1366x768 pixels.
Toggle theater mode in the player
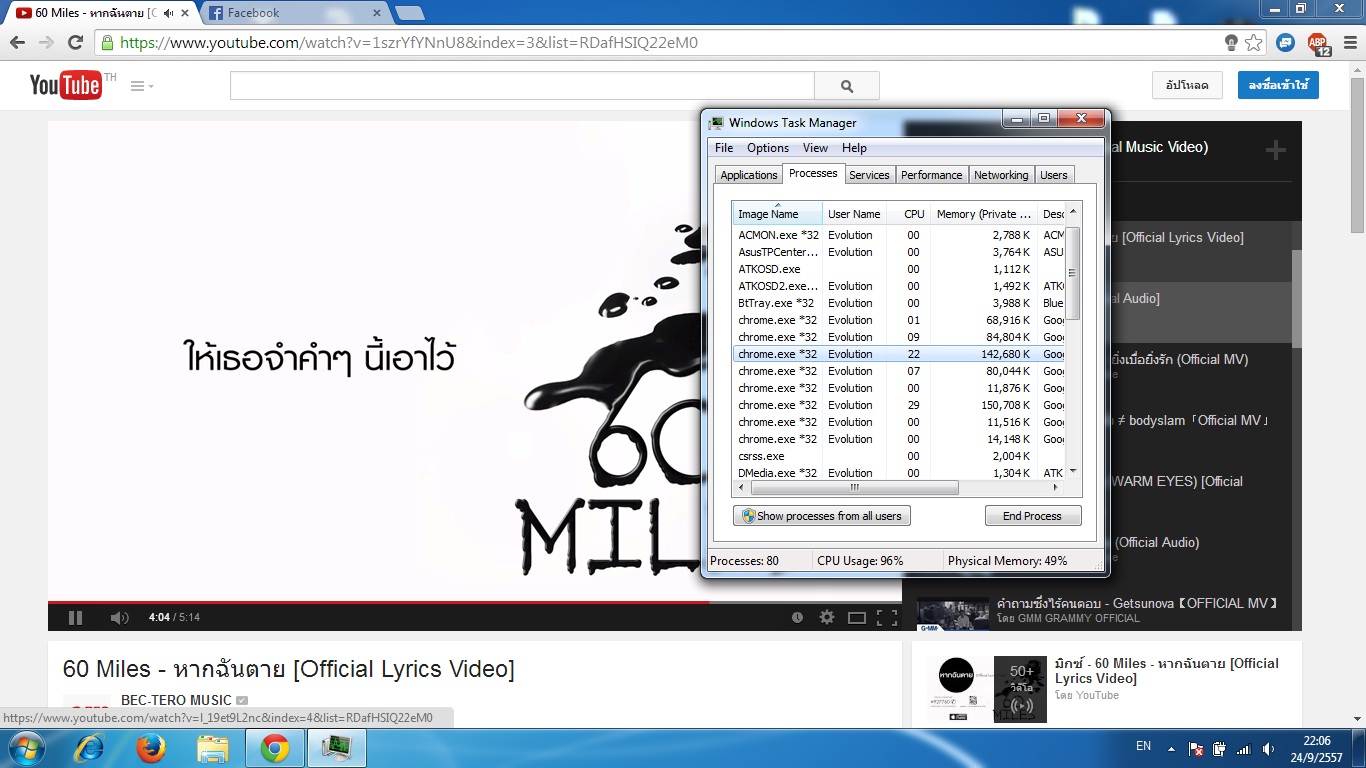[856, 617]
